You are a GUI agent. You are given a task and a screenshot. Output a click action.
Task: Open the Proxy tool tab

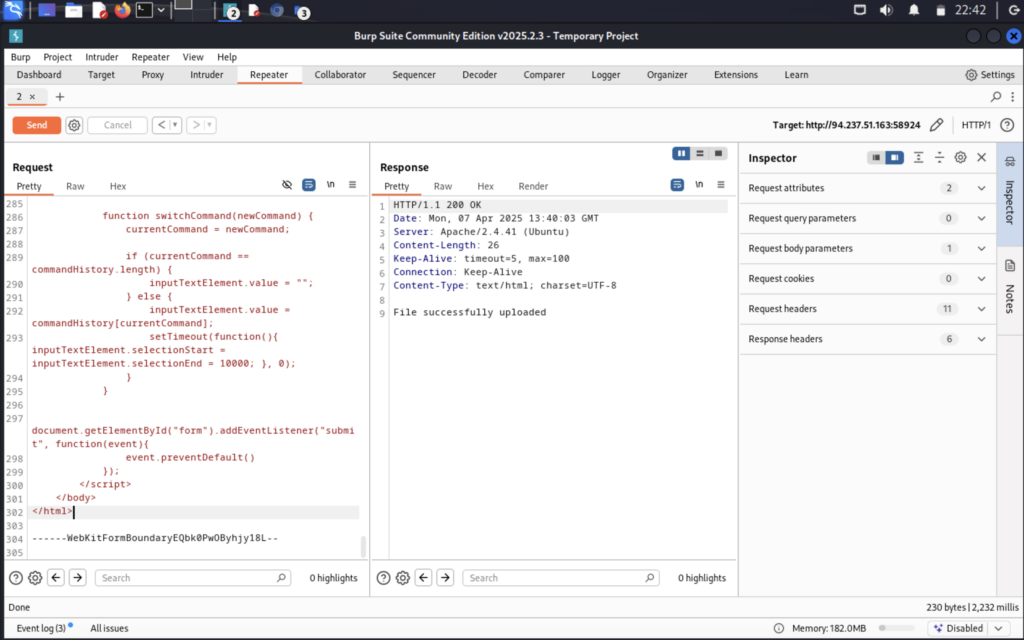click(x=153, y=74)
